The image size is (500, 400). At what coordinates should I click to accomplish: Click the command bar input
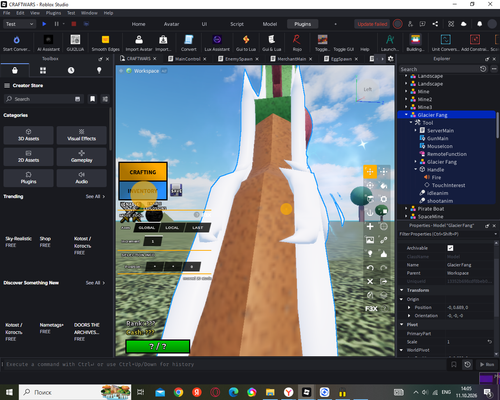224,364
